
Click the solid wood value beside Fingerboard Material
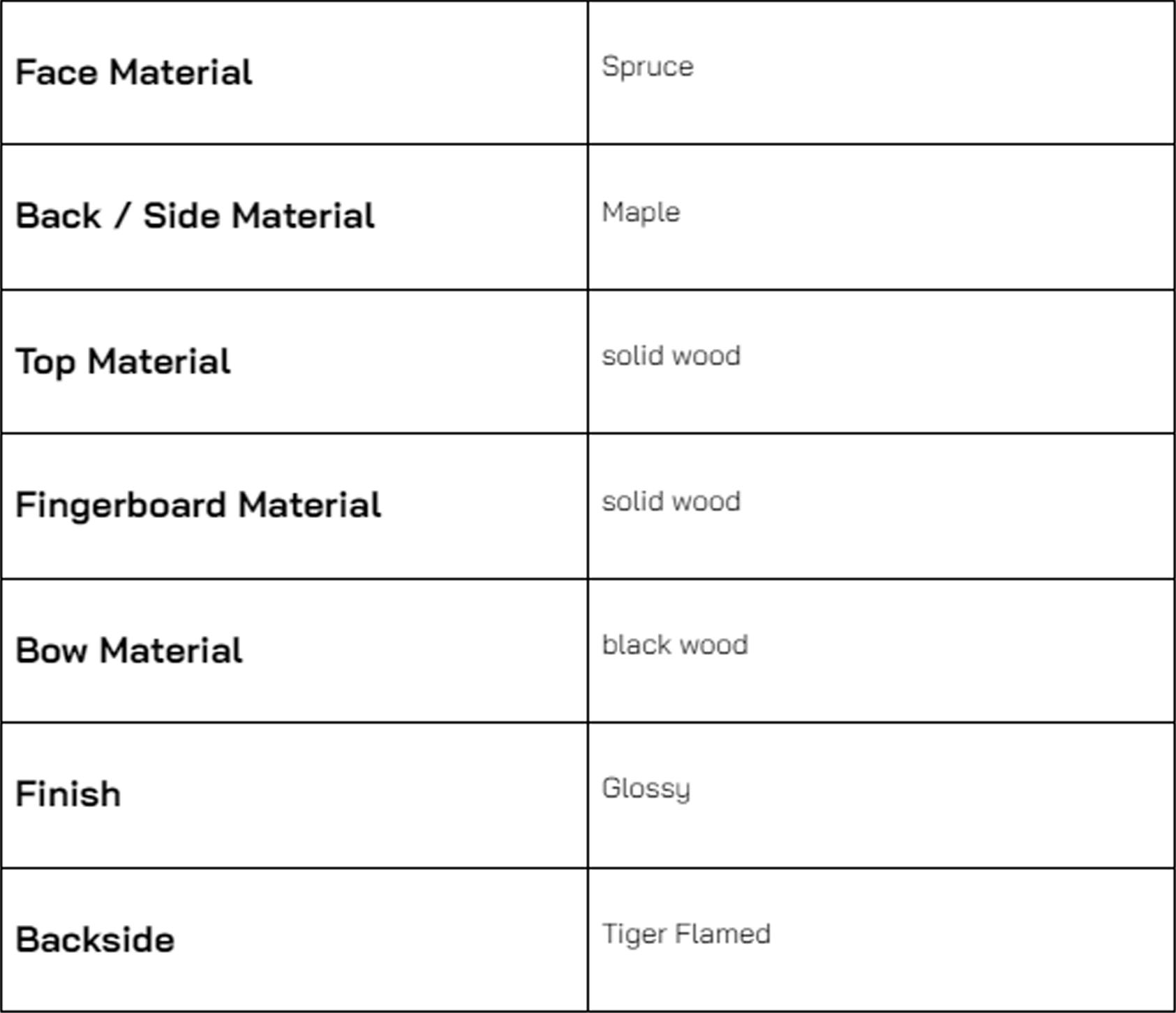671,501
